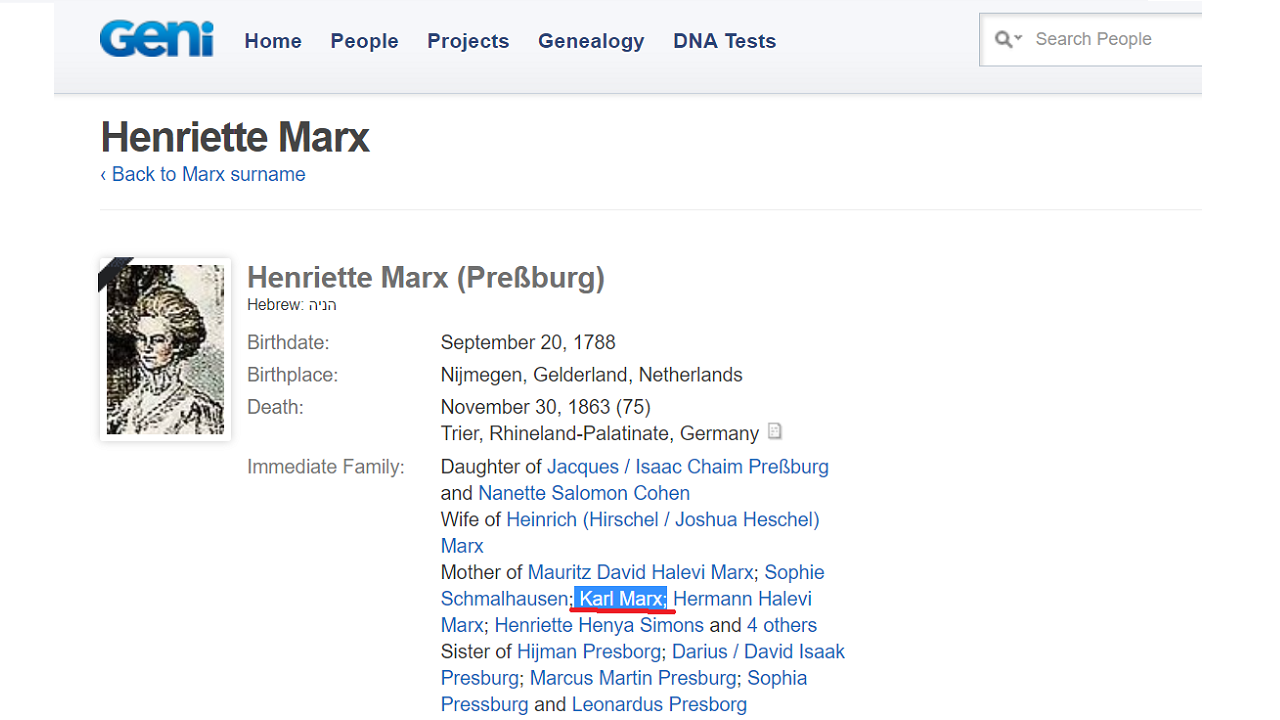Open Jacques / Isaac Chaim Preßburg profile
The width and height of the screenshot is (1280, 720).
click(687, 467)
